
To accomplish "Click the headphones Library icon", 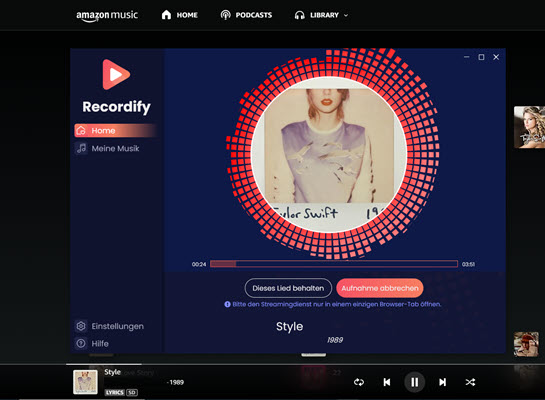I will 299,15.
